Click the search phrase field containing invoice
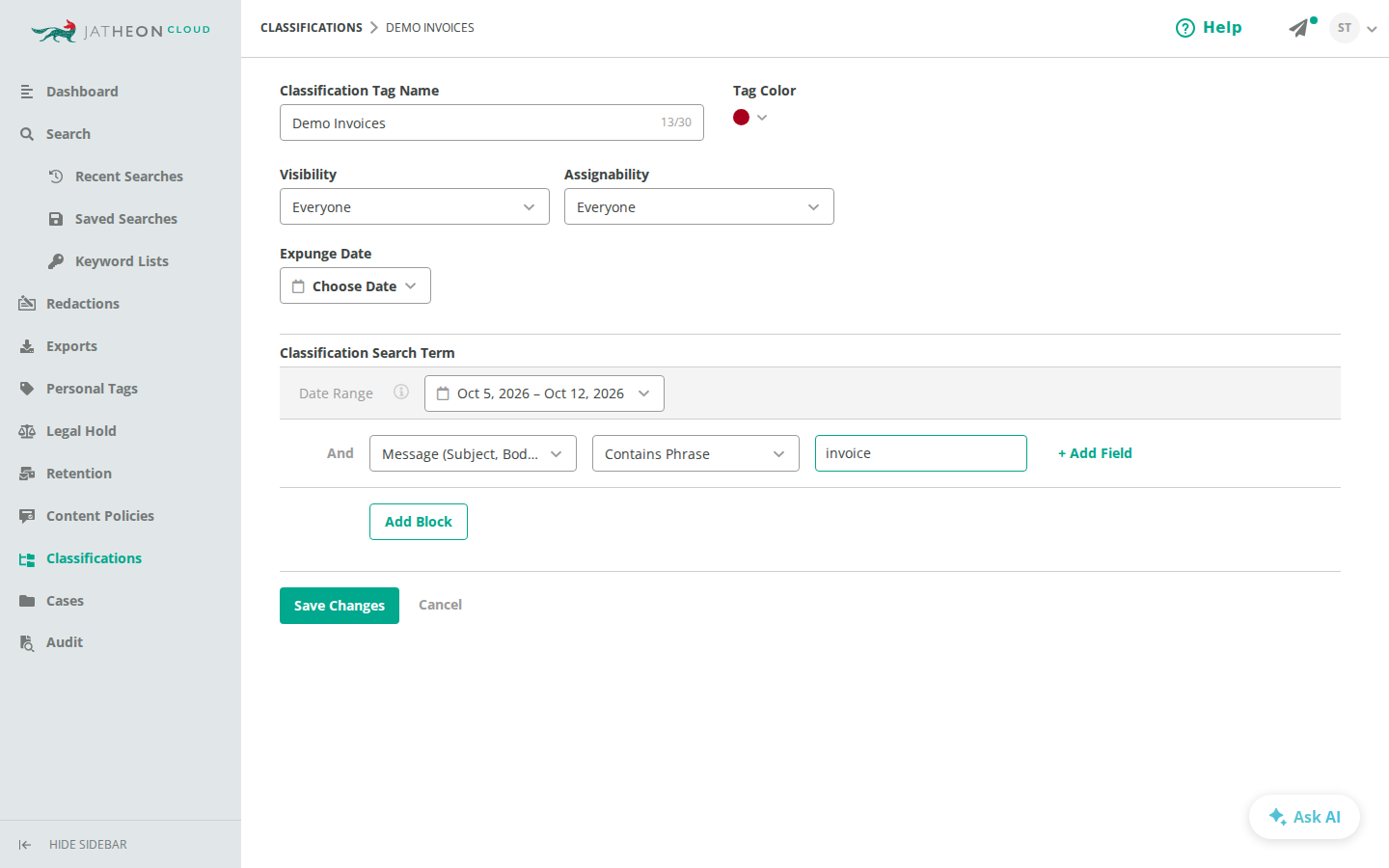1389x868 pixels. [x=921, y=453]
